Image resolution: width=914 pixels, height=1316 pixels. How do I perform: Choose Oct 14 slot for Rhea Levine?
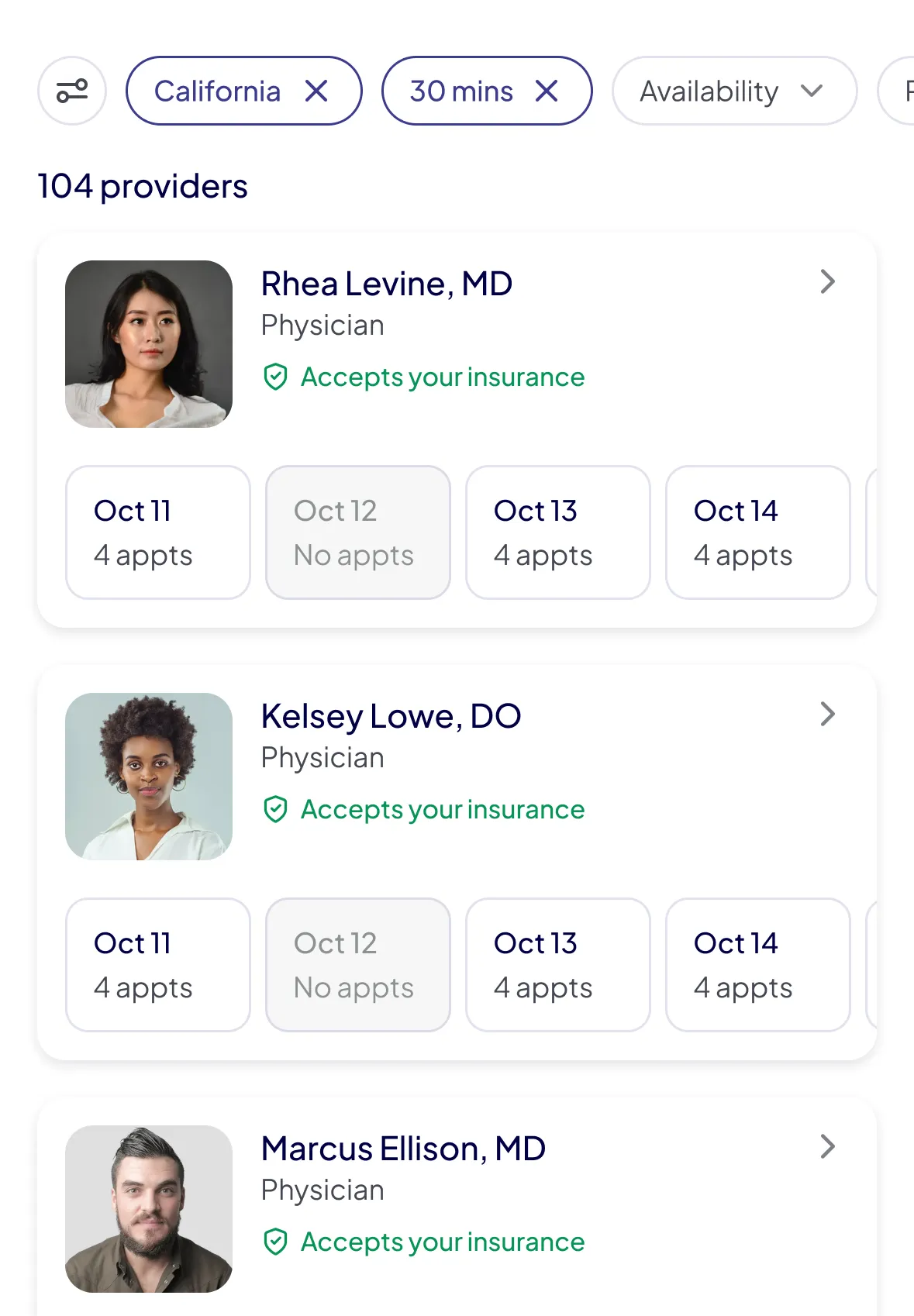tap(758, 532)
